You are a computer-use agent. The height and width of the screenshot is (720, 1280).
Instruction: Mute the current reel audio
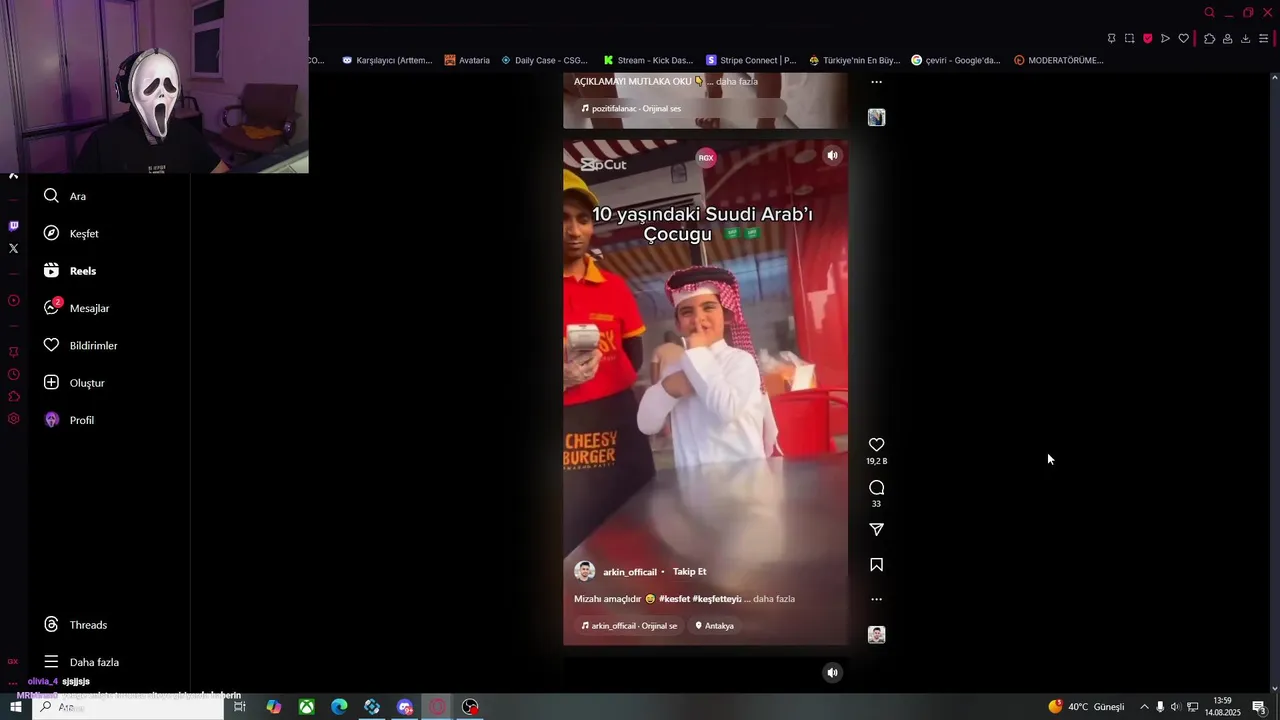[x=832, y=155]
